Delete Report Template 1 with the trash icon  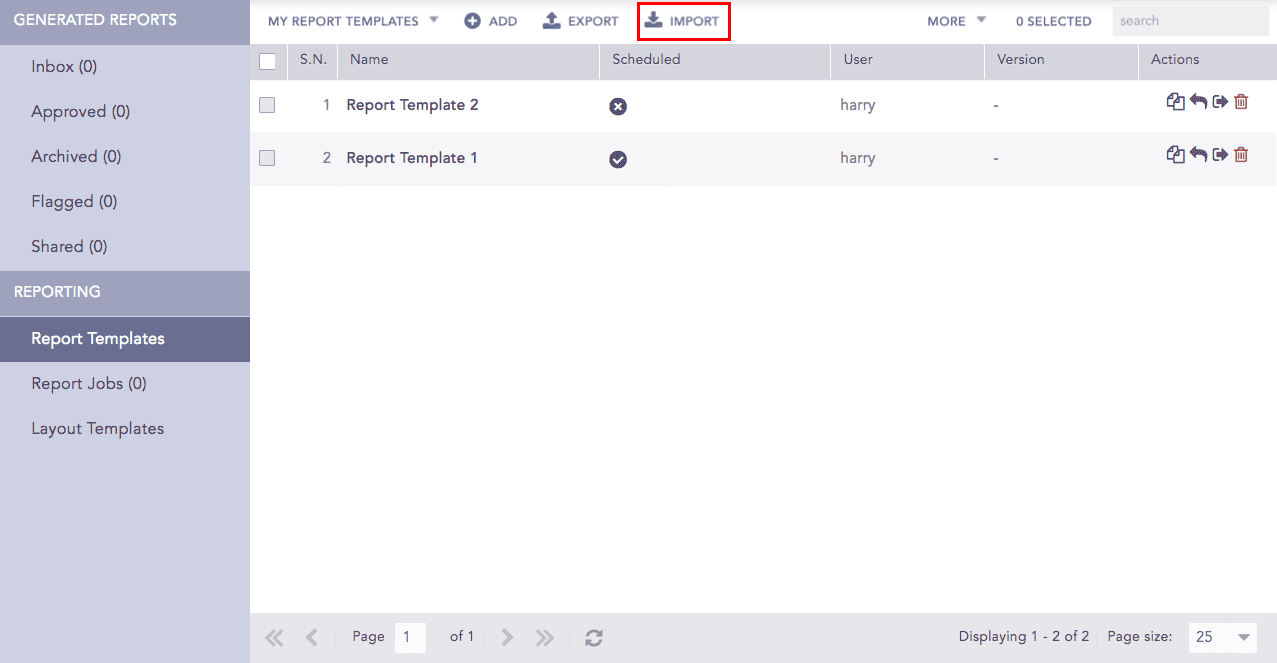[x=1241, y=155]
